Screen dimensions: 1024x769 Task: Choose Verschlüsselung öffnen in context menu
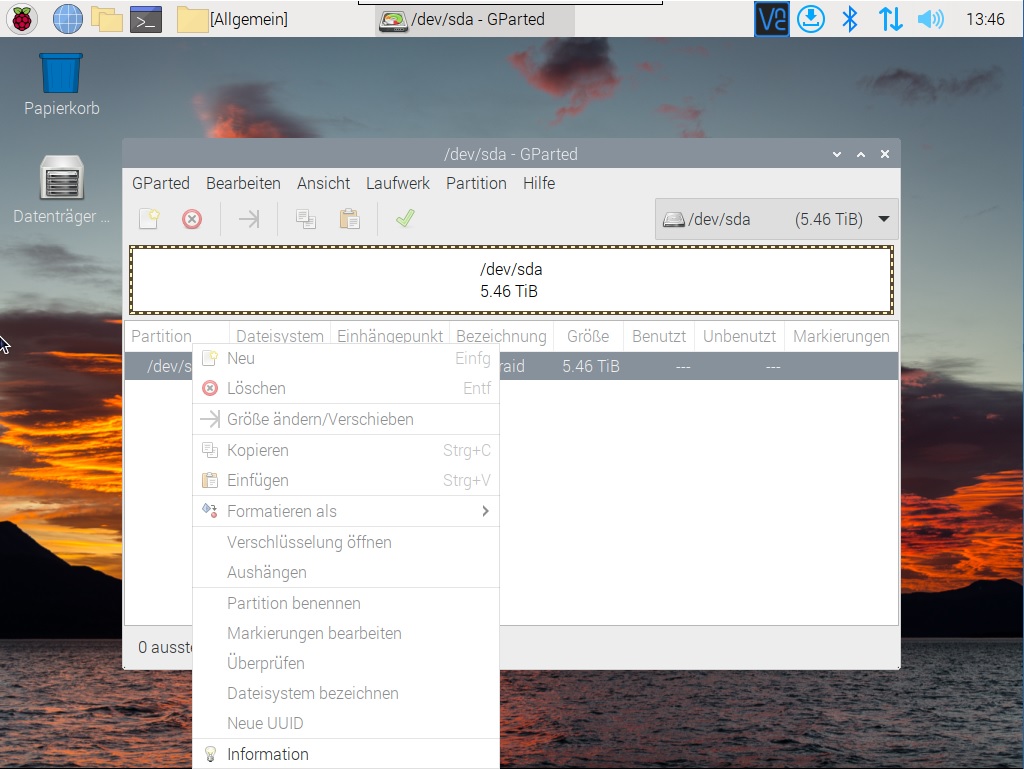click(346, 542)
